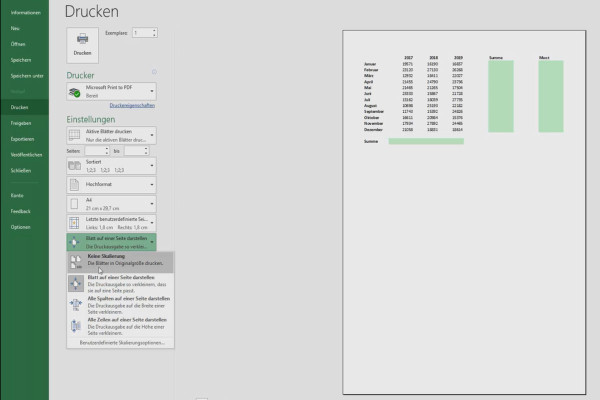Click the scaling icon in the green dropdown
600x400 pixels.
click(74, 242)
